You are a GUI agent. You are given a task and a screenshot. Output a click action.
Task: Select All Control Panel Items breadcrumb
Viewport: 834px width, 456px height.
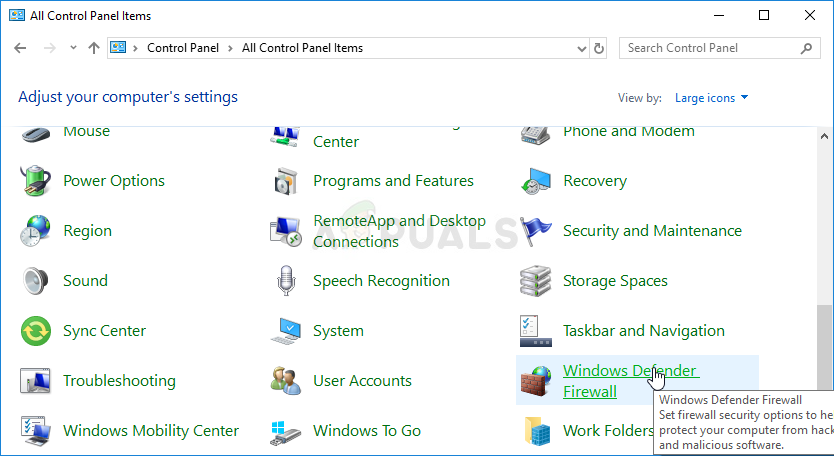tap(302, 48)
